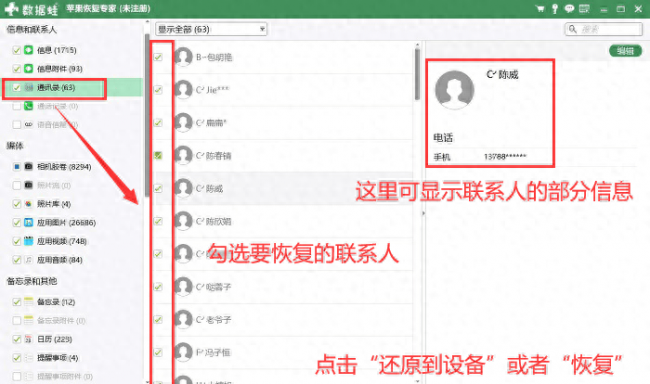This screenshot has width=650, height=384.
Task: Click the 相机胶卷 camera icon
Action: point(28,167)
